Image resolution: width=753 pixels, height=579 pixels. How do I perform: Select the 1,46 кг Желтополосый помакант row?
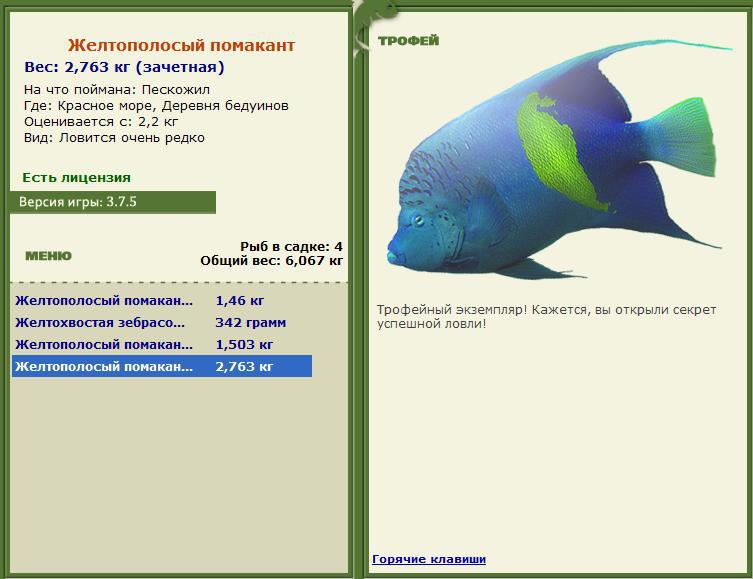(x=162, y=301)
